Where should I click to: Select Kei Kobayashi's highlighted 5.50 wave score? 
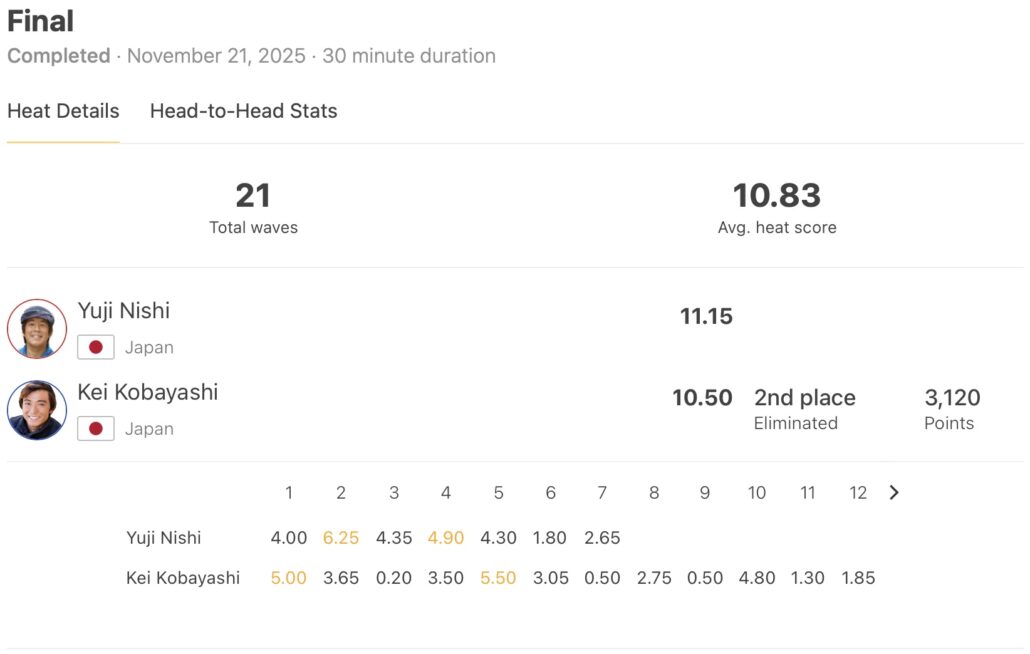498,578
